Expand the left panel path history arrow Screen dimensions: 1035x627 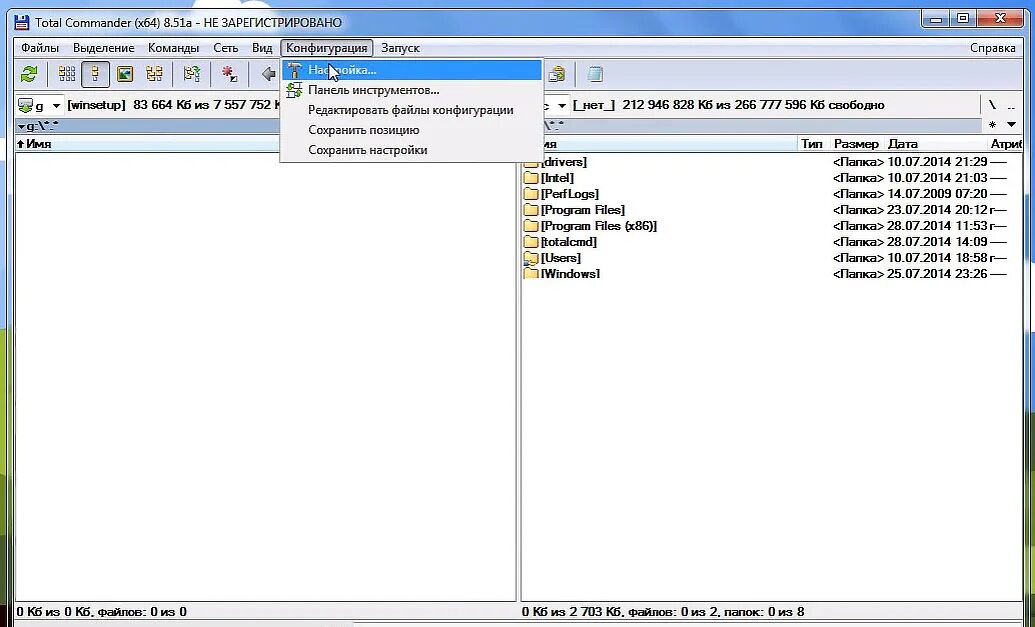click(x=22, y=126)
